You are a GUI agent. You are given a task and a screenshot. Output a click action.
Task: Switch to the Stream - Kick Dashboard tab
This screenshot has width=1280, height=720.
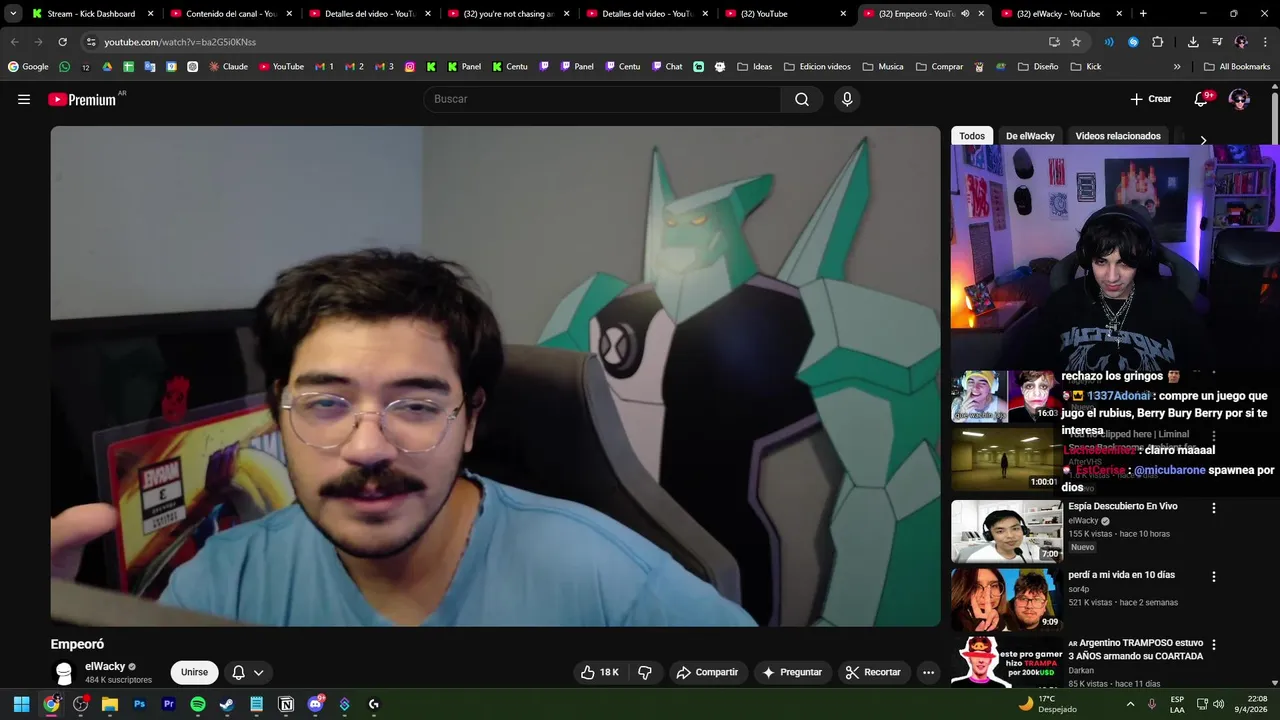pos(91,14)
